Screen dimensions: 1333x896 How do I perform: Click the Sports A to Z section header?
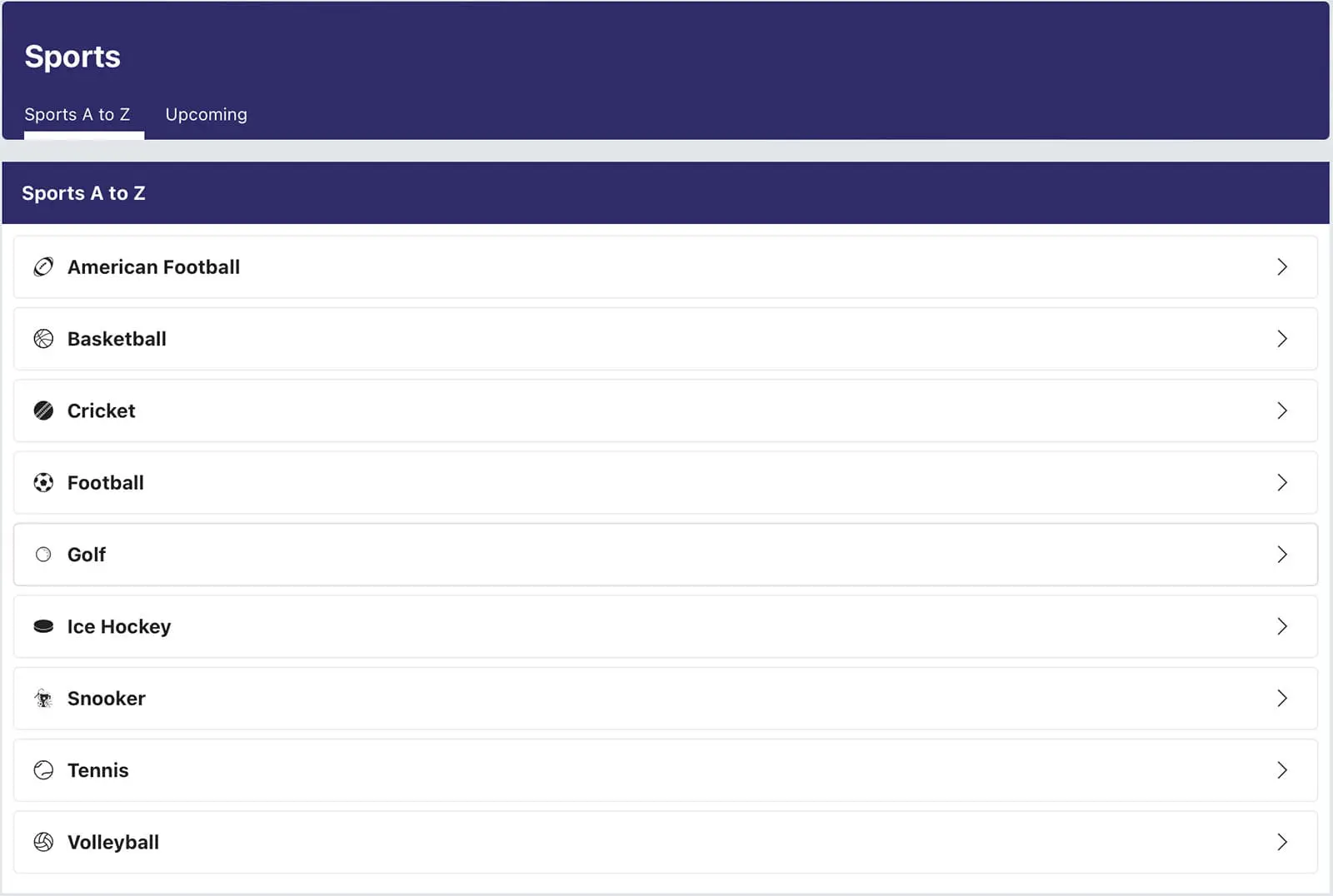pos(666,193)
